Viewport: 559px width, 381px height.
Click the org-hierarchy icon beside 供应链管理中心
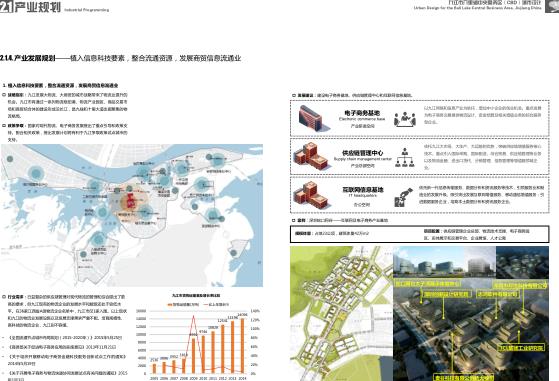coord(405,158)
